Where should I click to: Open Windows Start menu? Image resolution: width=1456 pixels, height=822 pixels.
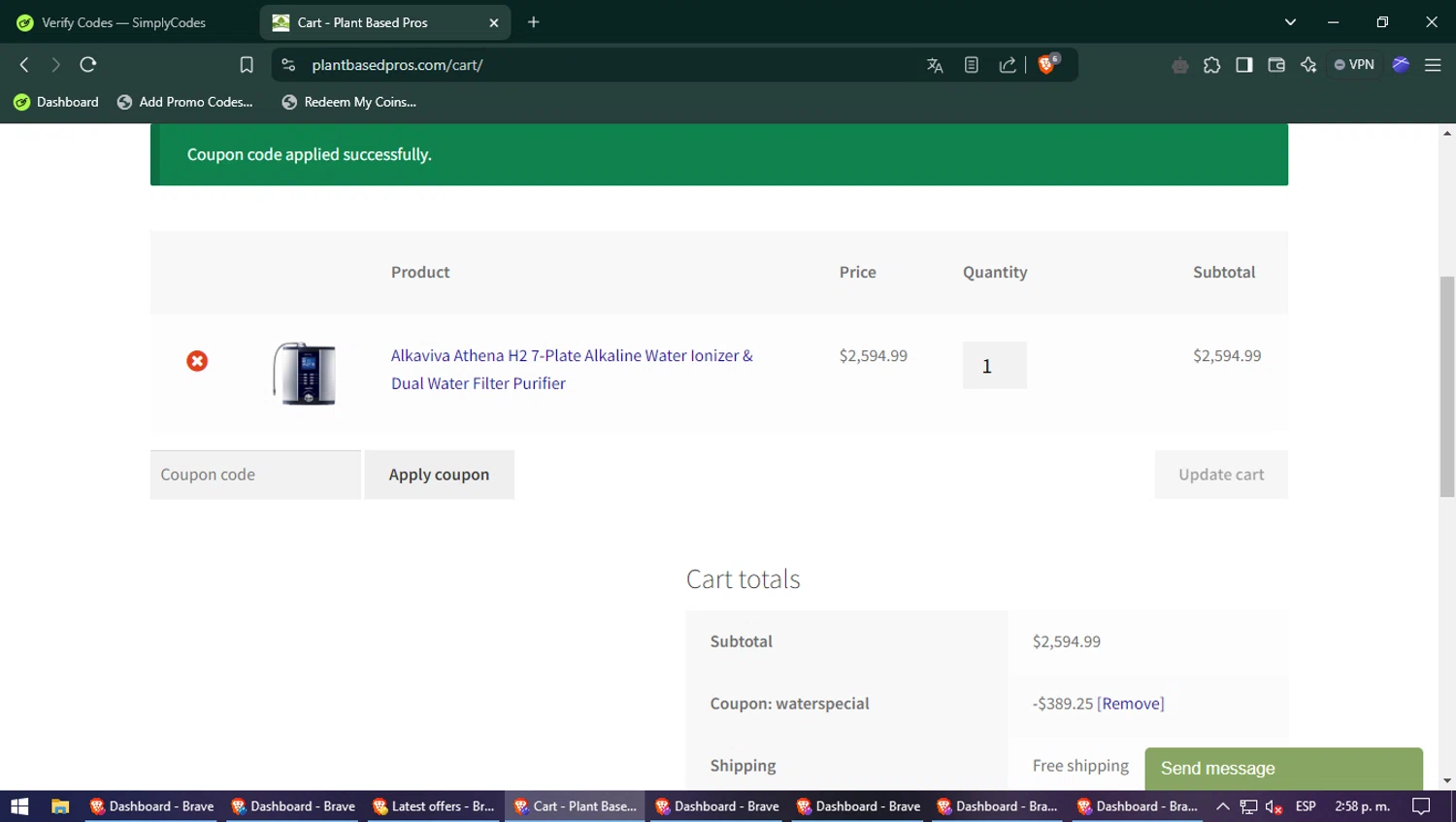pos(19,806)
